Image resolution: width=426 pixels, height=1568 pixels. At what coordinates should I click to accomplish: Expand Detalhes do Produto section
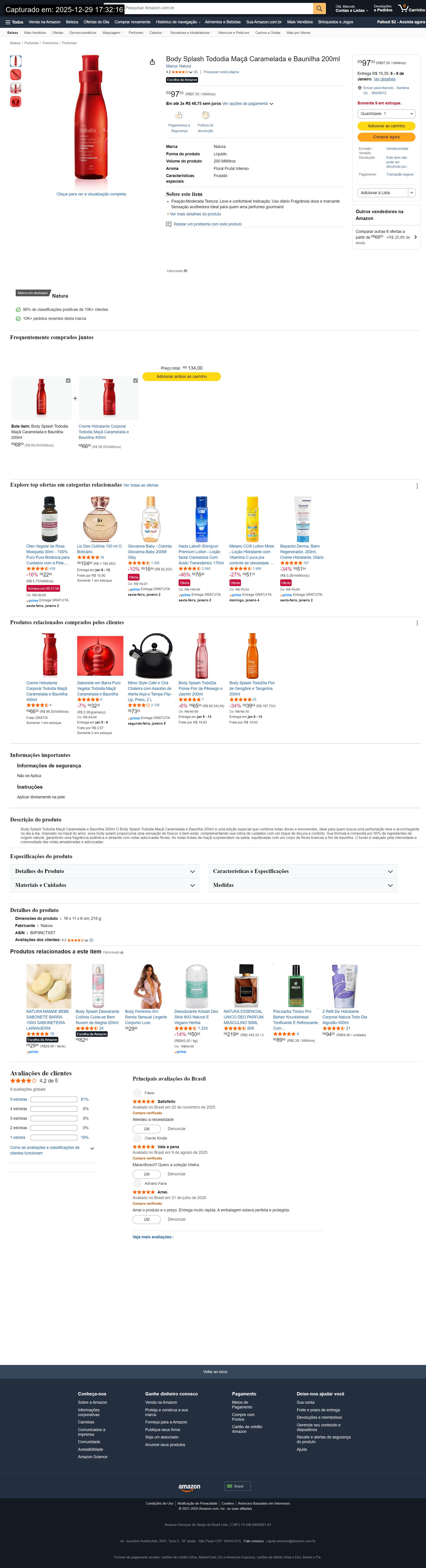[105, 871]
